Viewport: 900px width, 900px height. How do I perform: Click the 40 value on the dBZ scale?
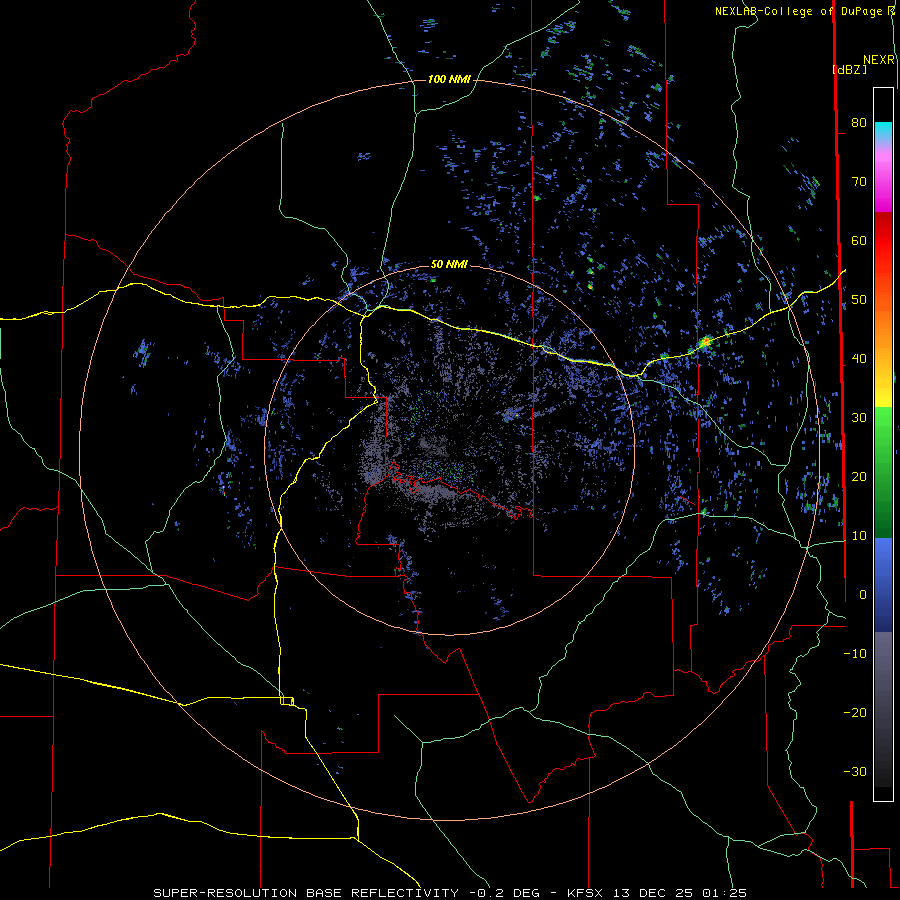859,359
